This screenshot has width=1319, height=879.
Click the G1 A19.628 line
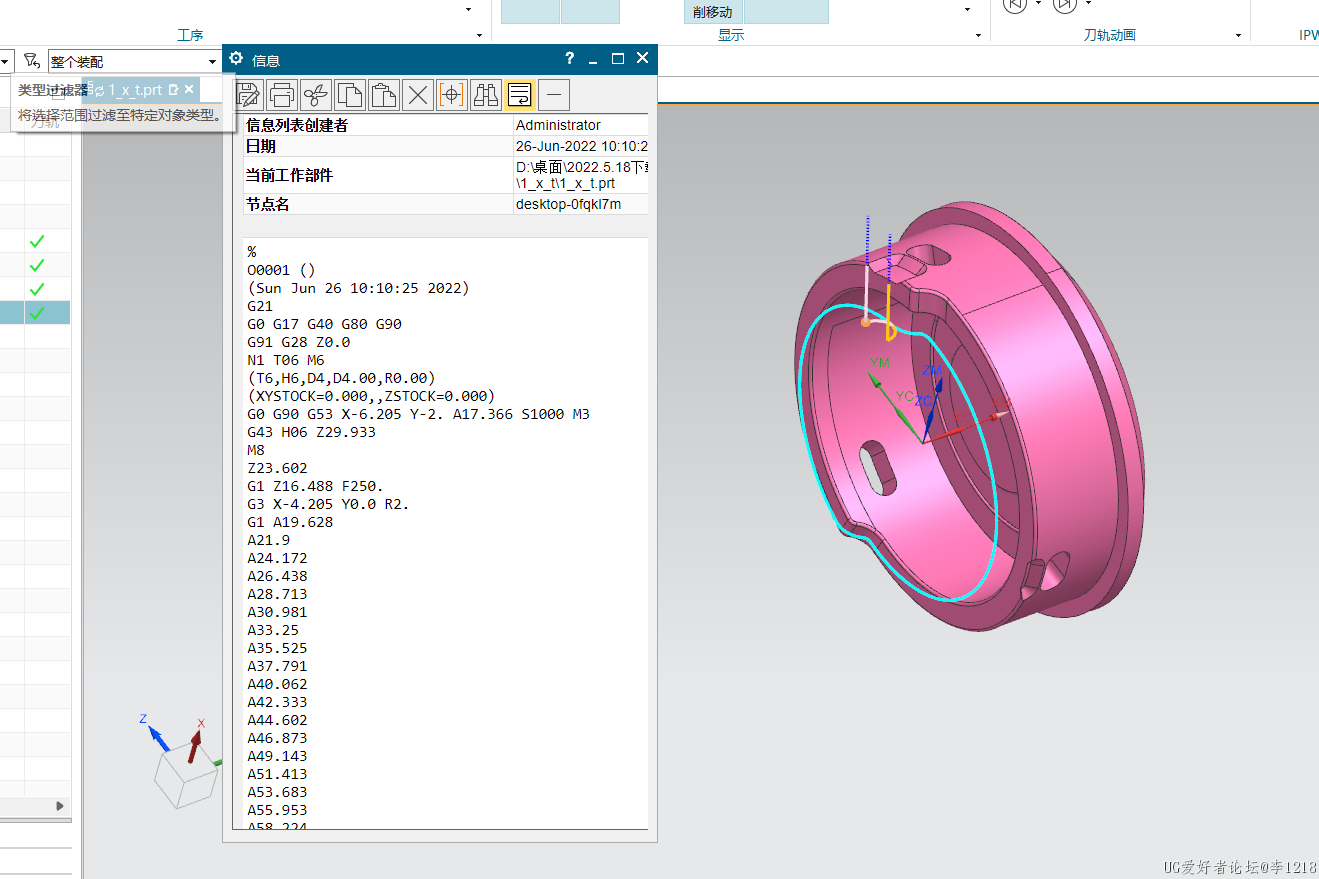(x=290, y=522)
